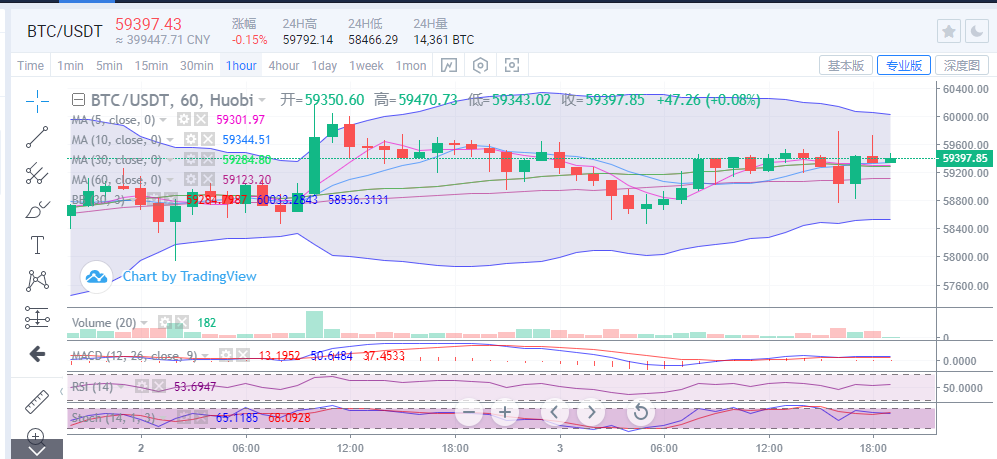The width and height of the screenshot is (997, 459).
Task: Click the reset chart view button
Action: click(640, 411)
